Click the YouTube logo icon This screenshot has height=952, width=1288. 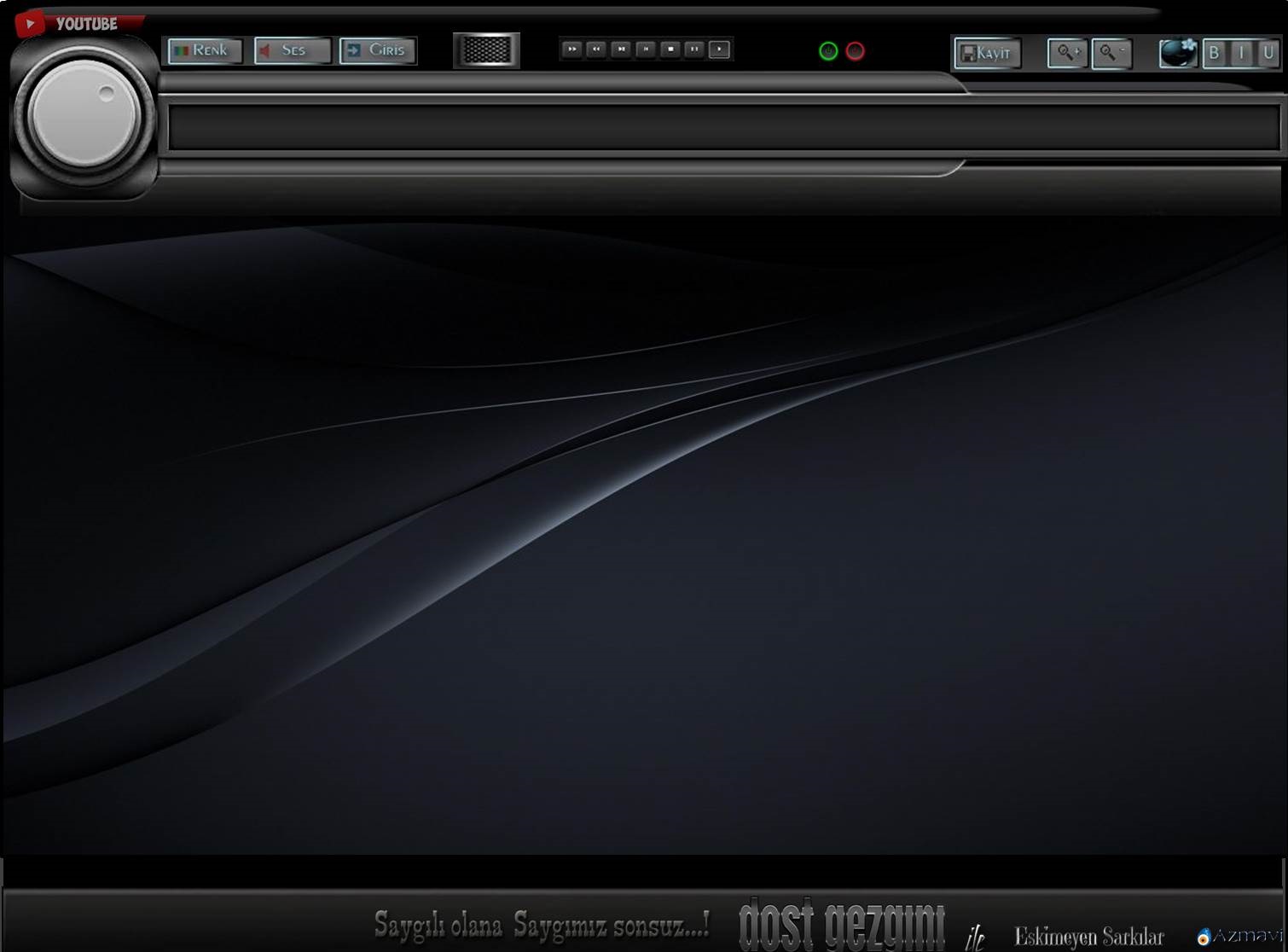coord(30,23)
